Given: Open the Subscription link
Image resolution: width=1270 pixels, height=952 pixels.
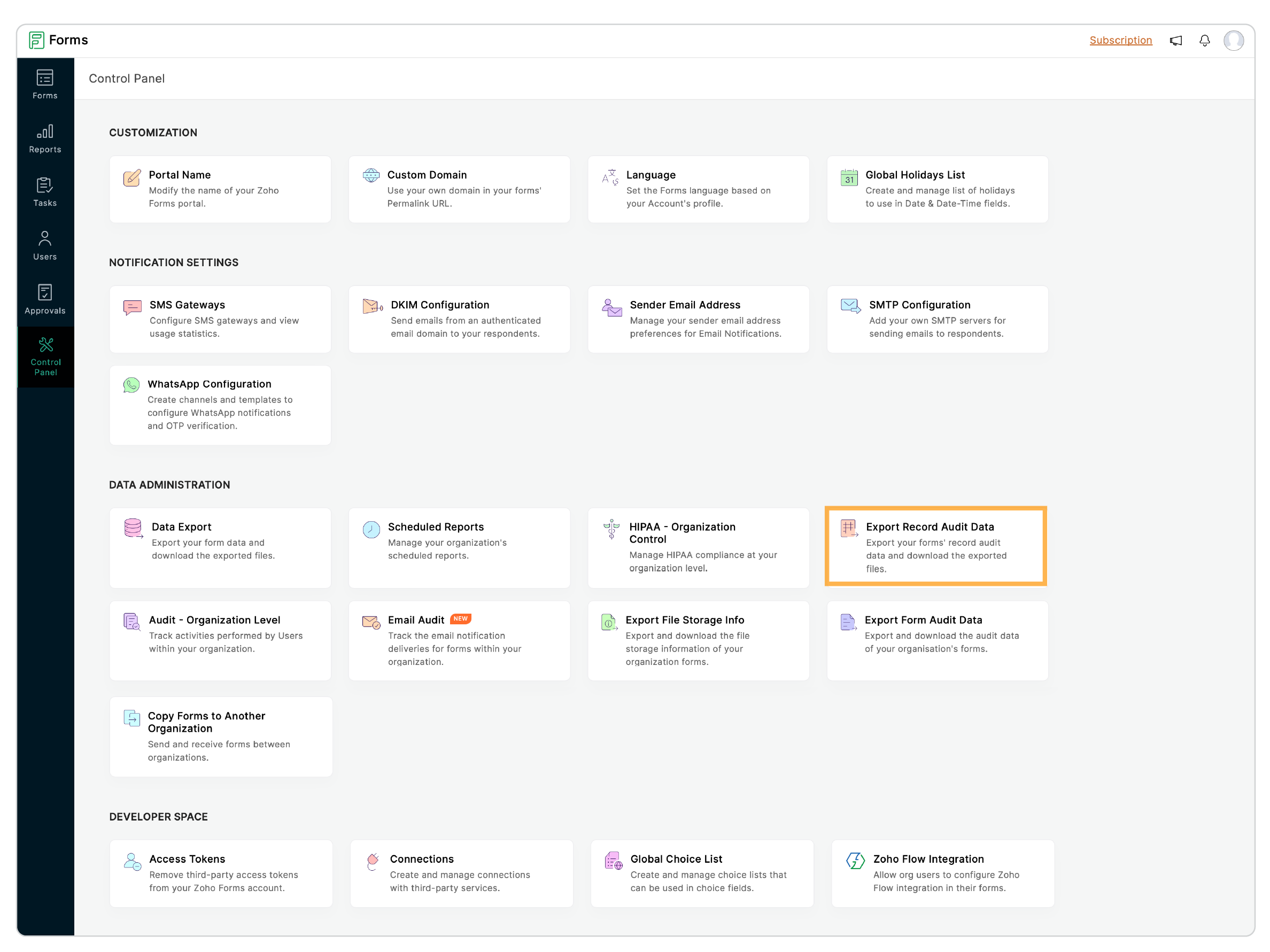Looking at the screenshot, I should [x=1120, y=40].
